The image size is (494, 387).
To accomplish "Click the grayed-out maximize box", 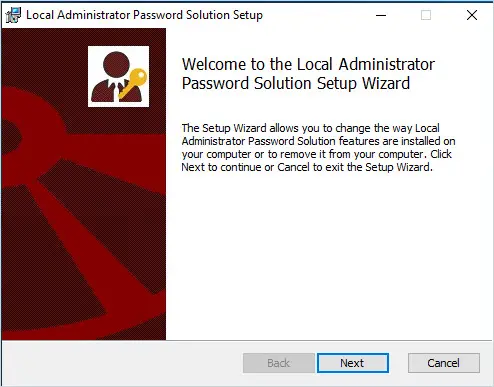I will [x=426, y=15].
